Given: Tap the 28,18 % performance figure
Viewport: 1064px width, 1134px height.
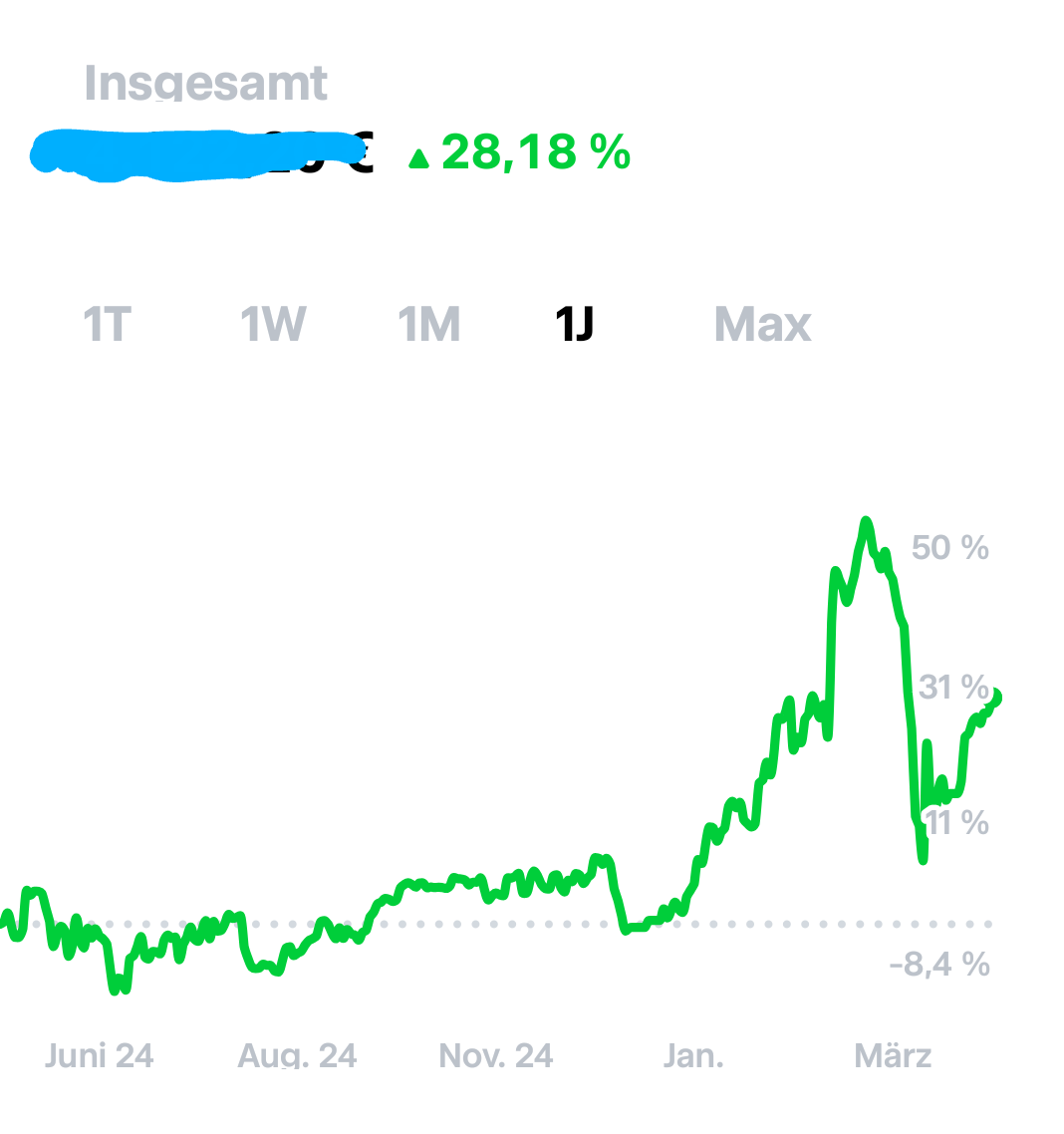Looking at the screenshot, I should 536,152.
